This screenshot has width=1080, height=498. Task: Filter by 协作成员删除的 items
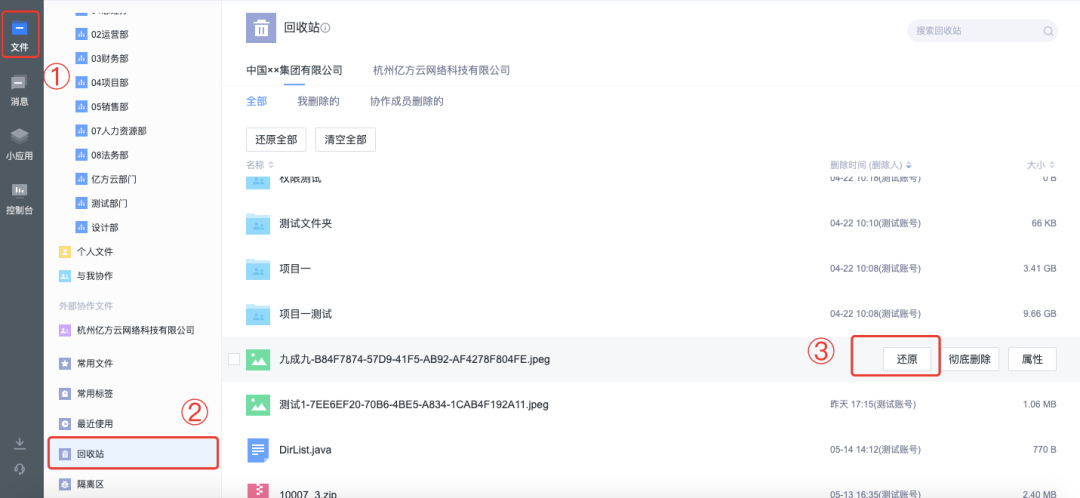[406, 101]
